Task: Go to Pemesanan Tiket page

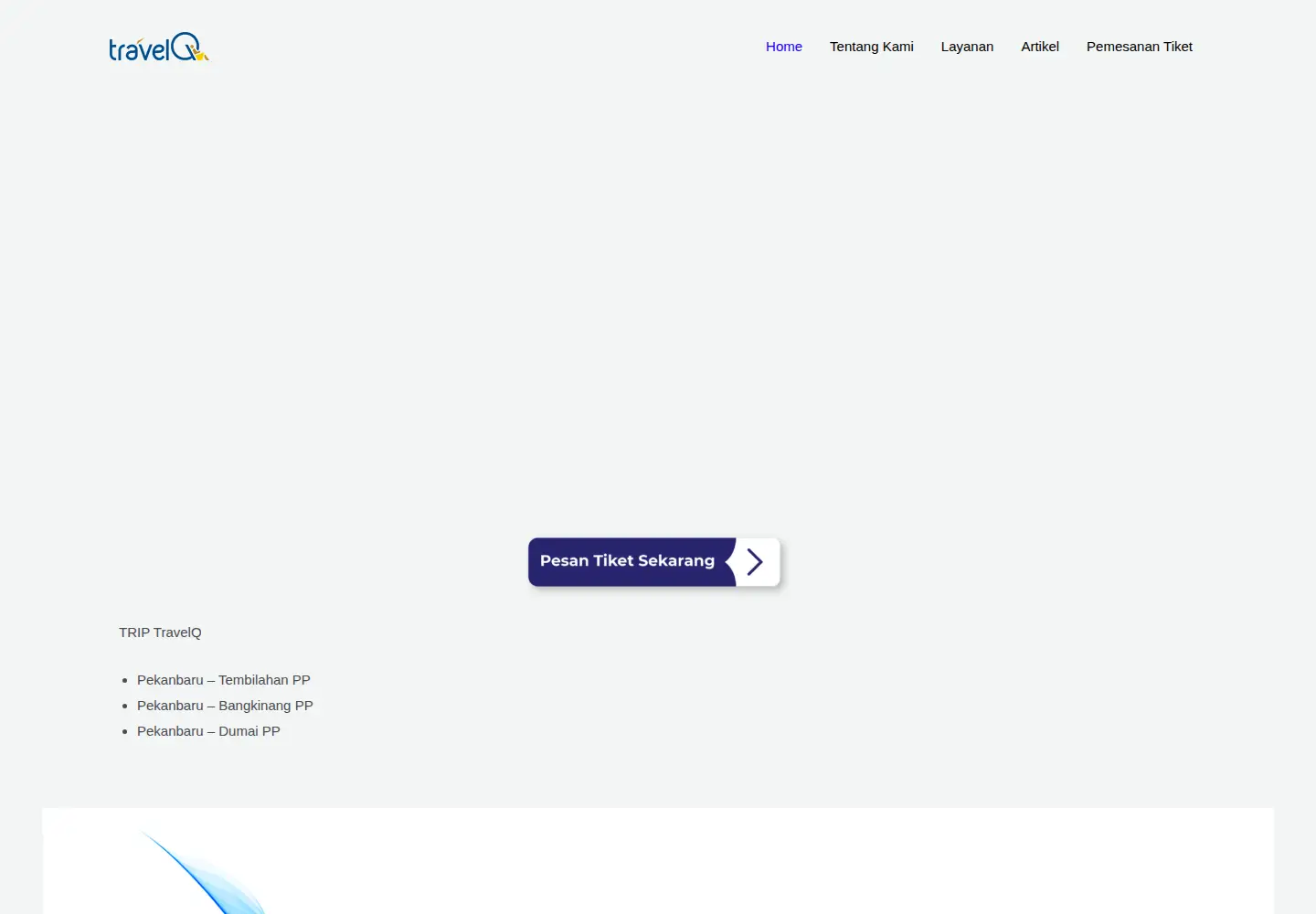Action: [x=1140, y=47]
